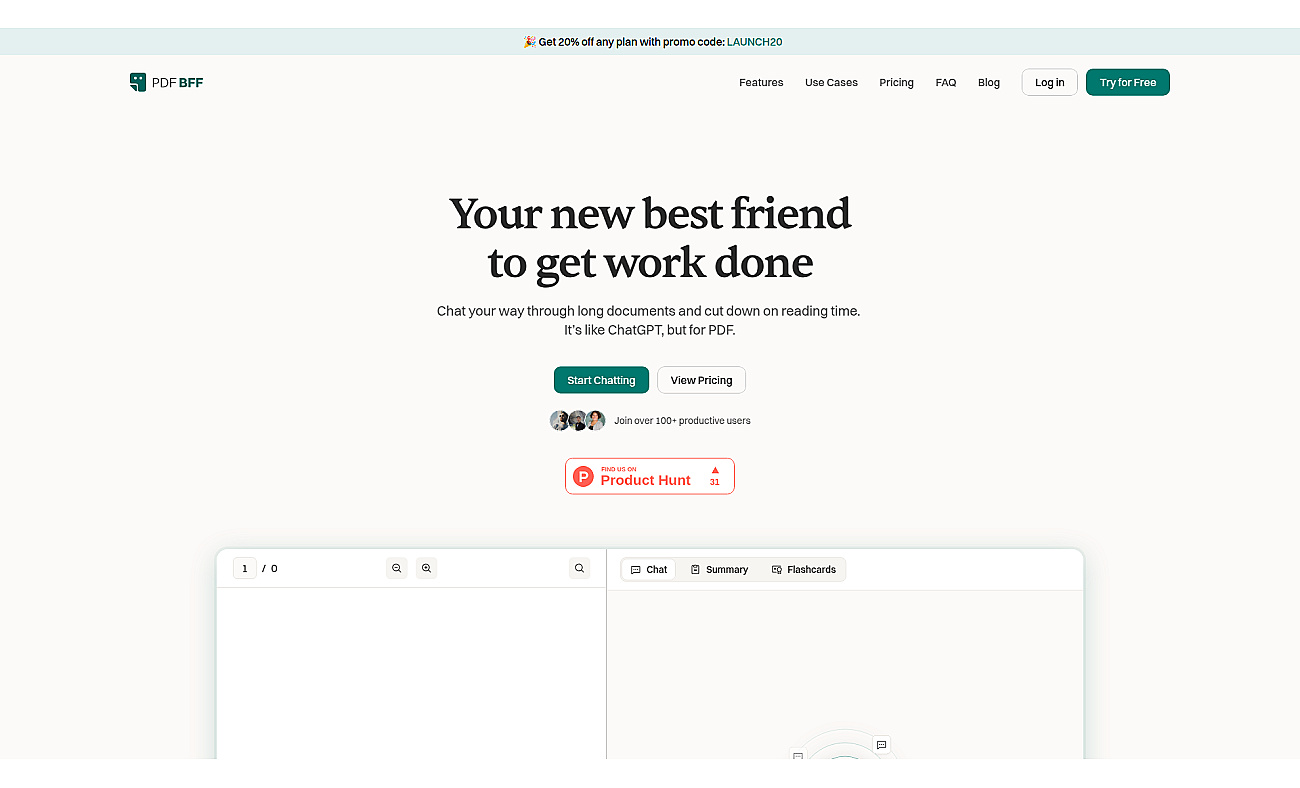This screenshot has width=1300, height=788.
Task: Open the FAQ nav link
Action: [946, 83]
